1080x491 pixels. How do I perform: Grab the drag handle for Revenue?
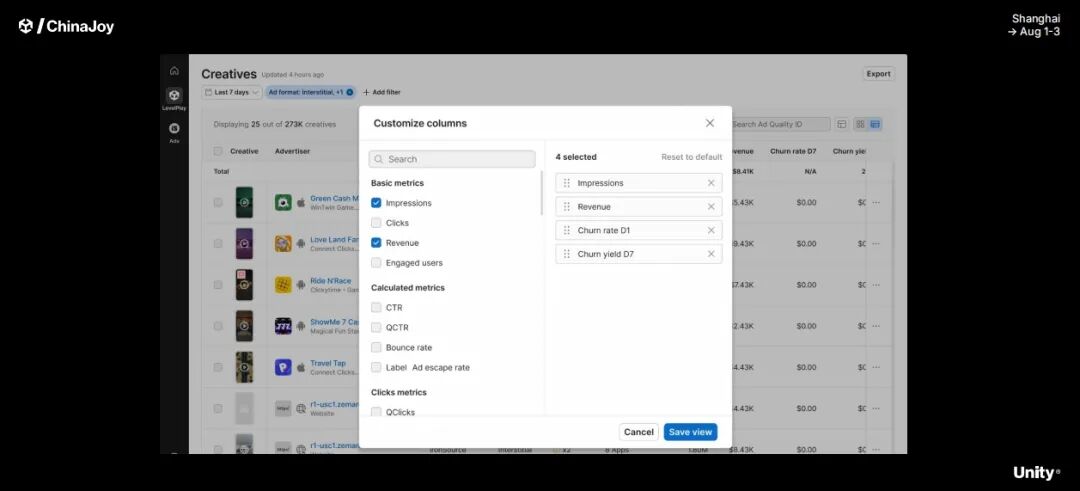point(566,207)
